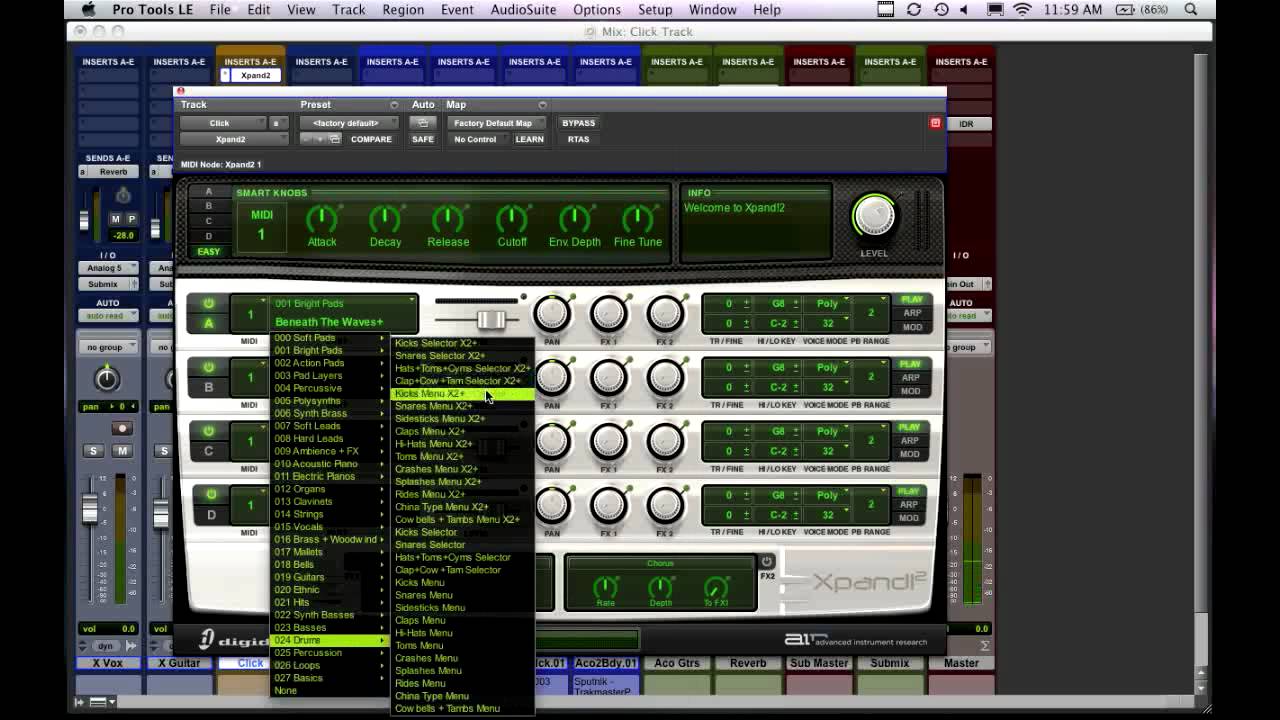Open the Xpand2 insert selector dropdown

point(235,139)
